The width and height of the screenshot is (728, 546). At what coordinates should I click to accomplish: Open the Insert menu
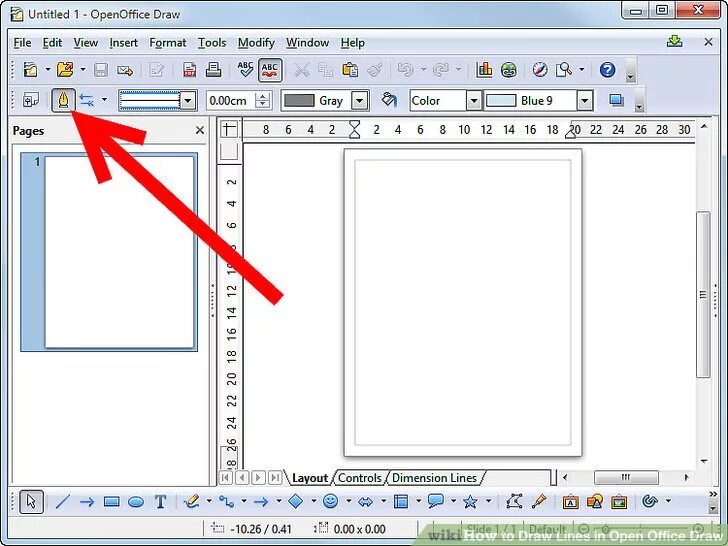point(124,43)
